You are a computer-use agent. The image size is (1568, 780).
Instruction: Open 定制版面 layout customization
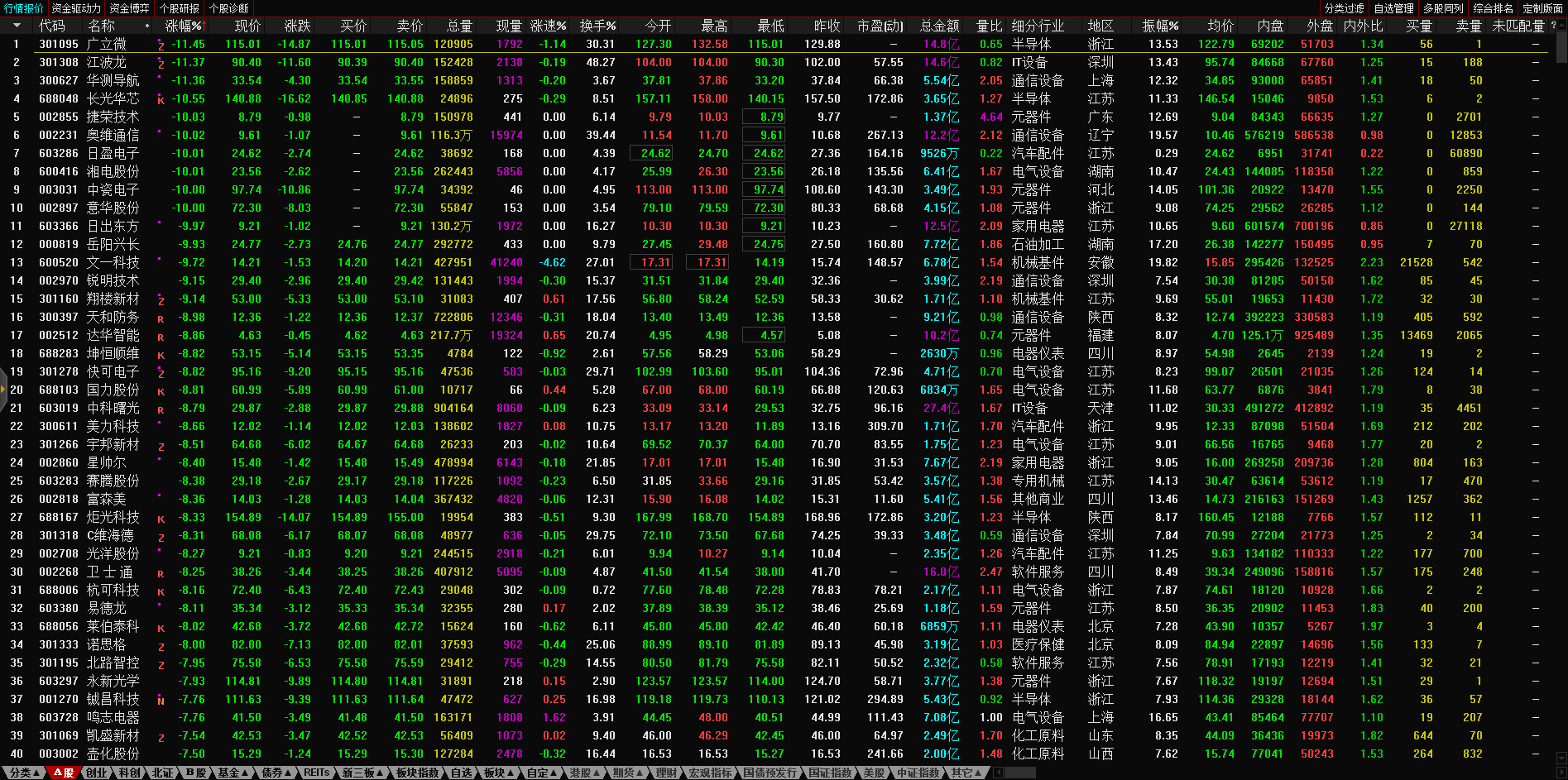pos(1543,8)
